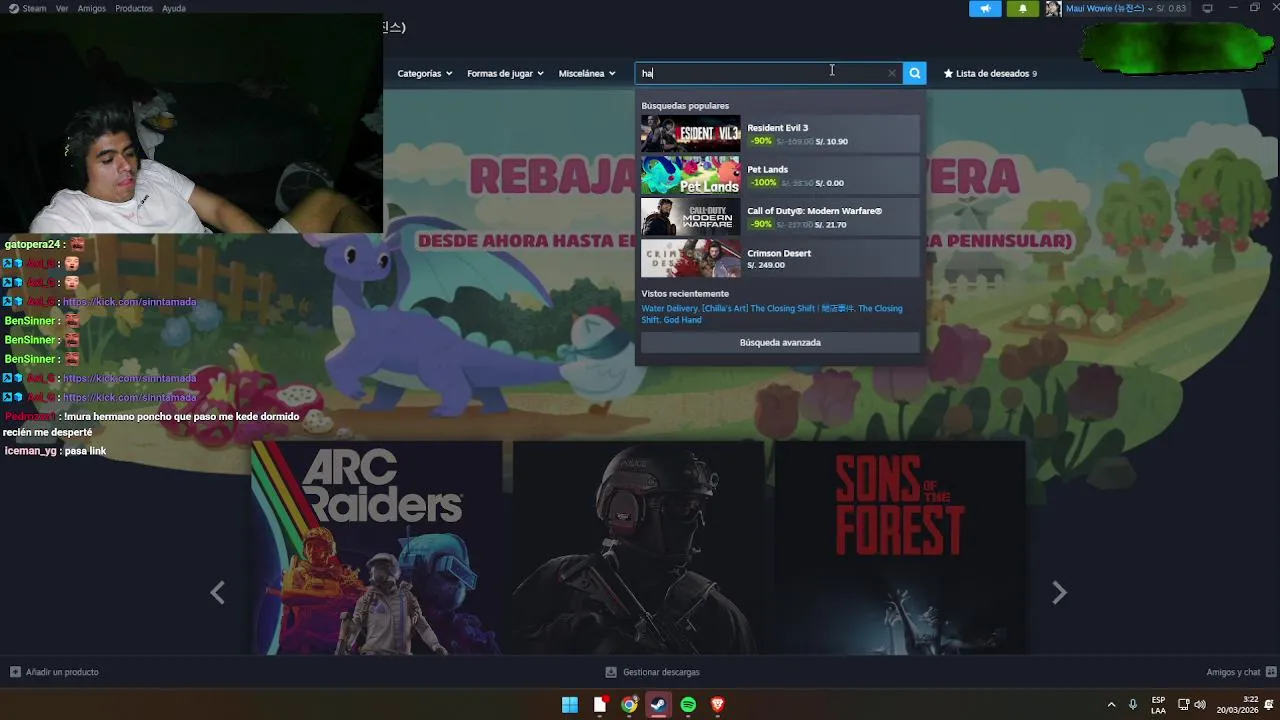The image size is (1280, 720).
Task: Toggle Big Picture mode monitor icon
Action: coord(1207,8)
